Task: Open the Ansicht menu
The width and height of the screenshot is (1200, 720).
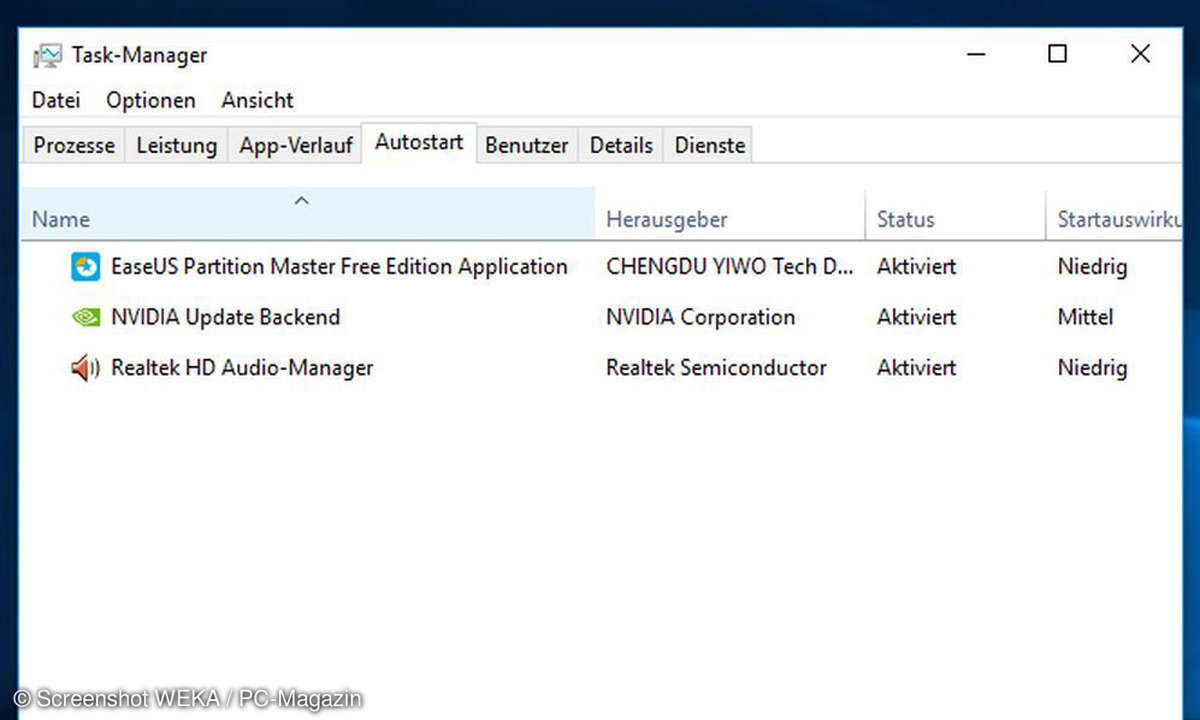Action: 258,100
